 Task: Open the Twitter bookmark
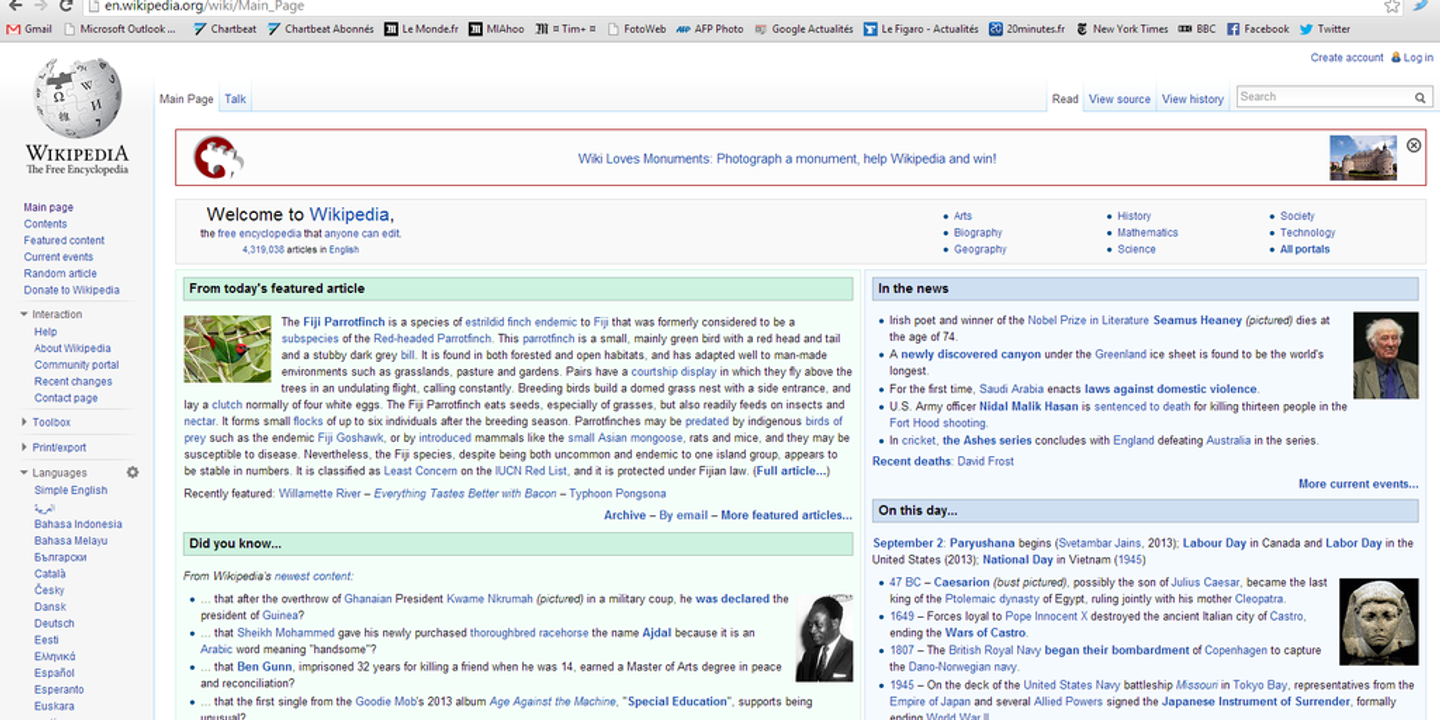[1325, 29]
